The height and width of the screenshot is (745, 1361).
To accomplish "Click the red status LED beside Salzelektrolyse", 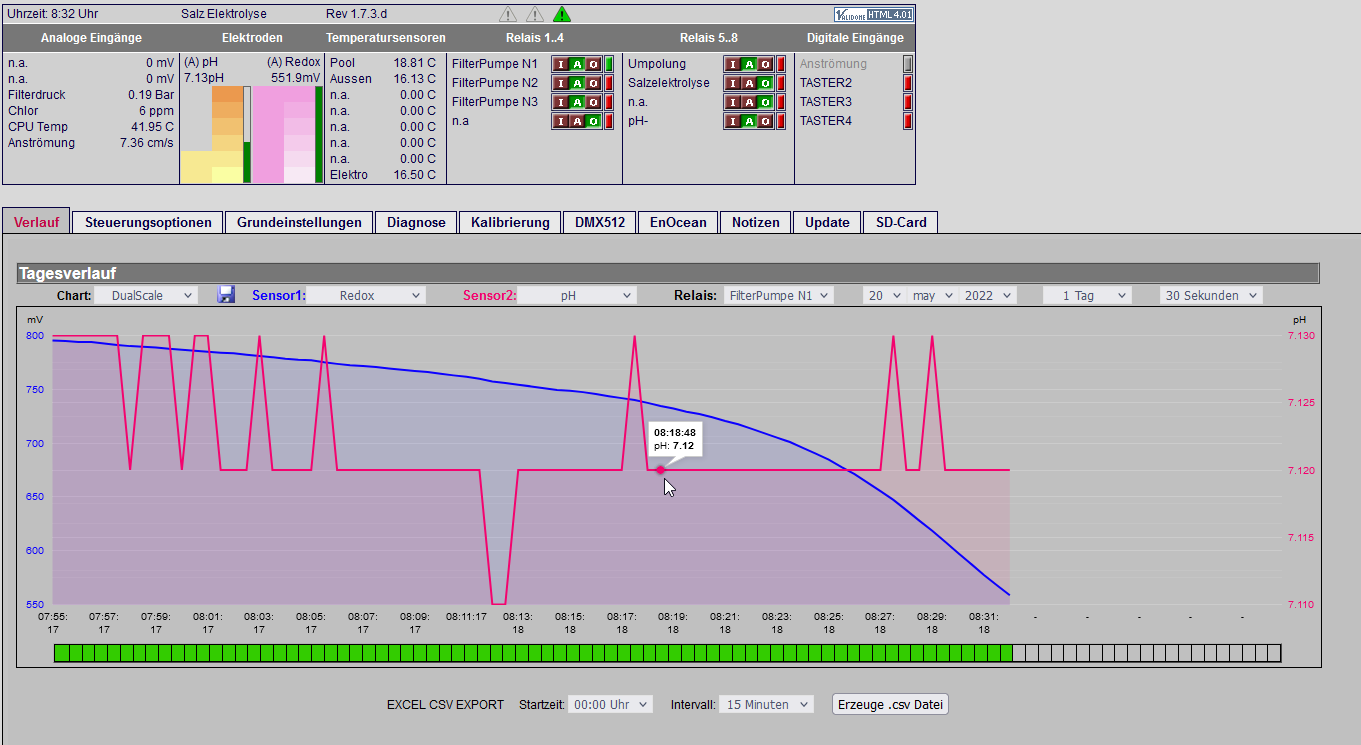I will point(780,83).
